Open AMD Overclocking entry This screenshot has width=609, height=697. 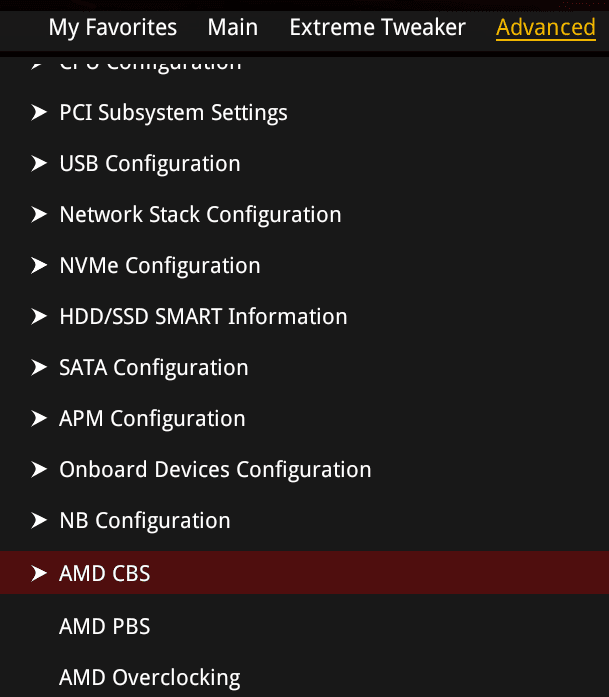point(150,678)
